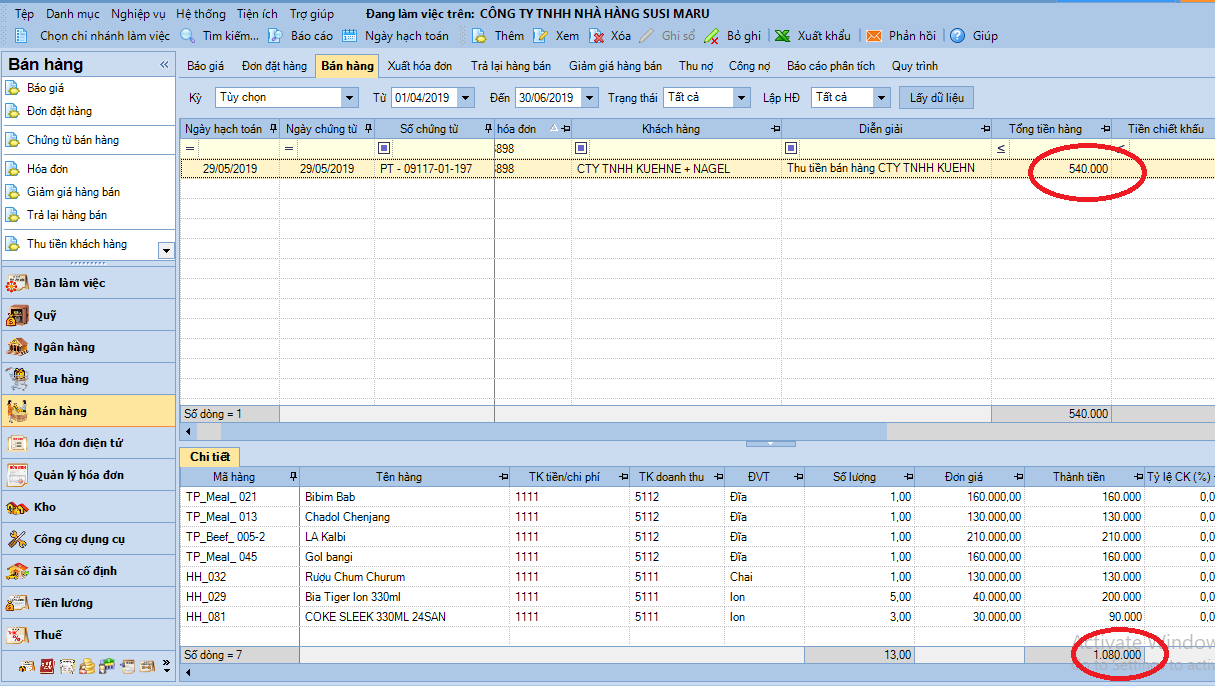Viewport: 1215px width, 686px height.
Task: Open Chứng từ bán hàng in the side panel
Action: point(73,140)
